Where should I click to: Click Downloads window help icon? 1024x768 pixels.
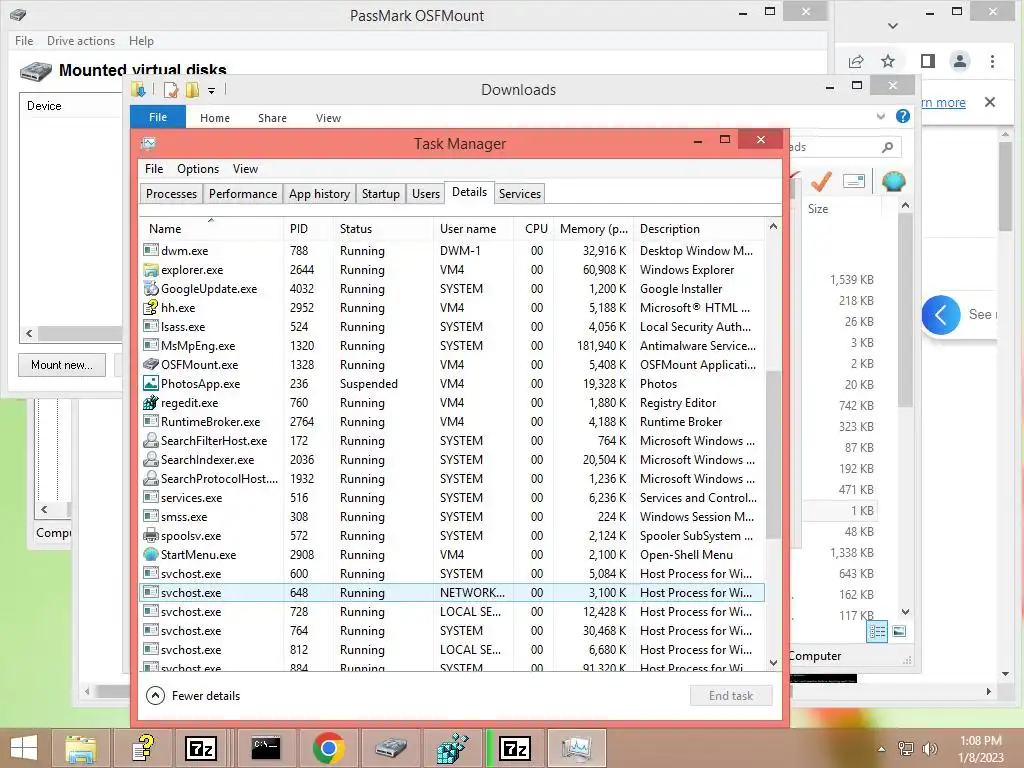pos(903,116)
